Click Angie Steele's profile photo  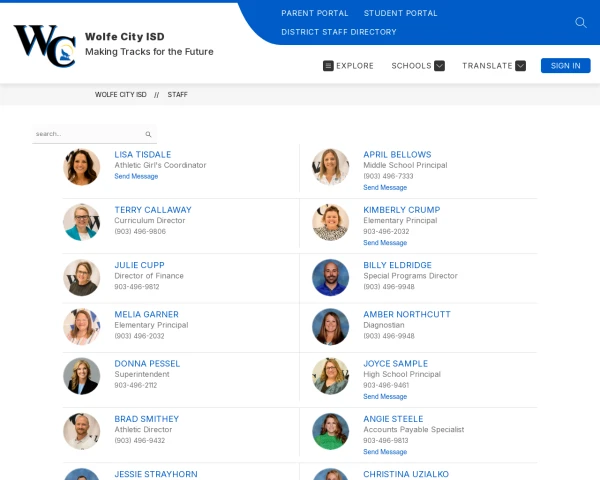pyautogui.click(x=331, y=431)
